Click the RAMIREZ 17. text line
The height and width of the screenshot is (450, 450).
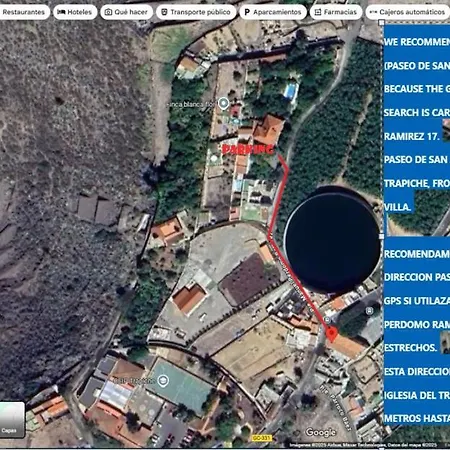[x=412, y=136]
